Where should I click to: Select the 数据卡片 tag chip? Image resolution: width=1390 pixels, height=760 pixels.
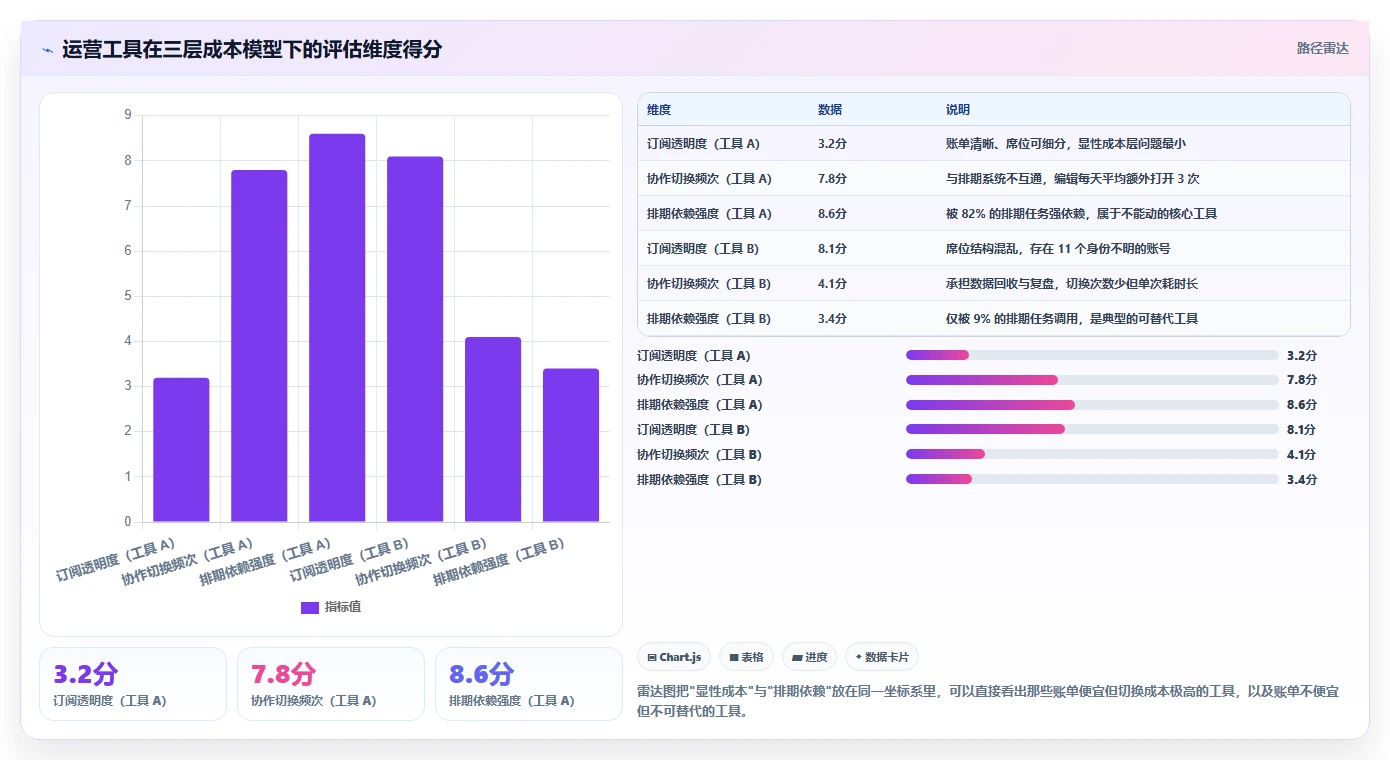(x=882, y=657)
